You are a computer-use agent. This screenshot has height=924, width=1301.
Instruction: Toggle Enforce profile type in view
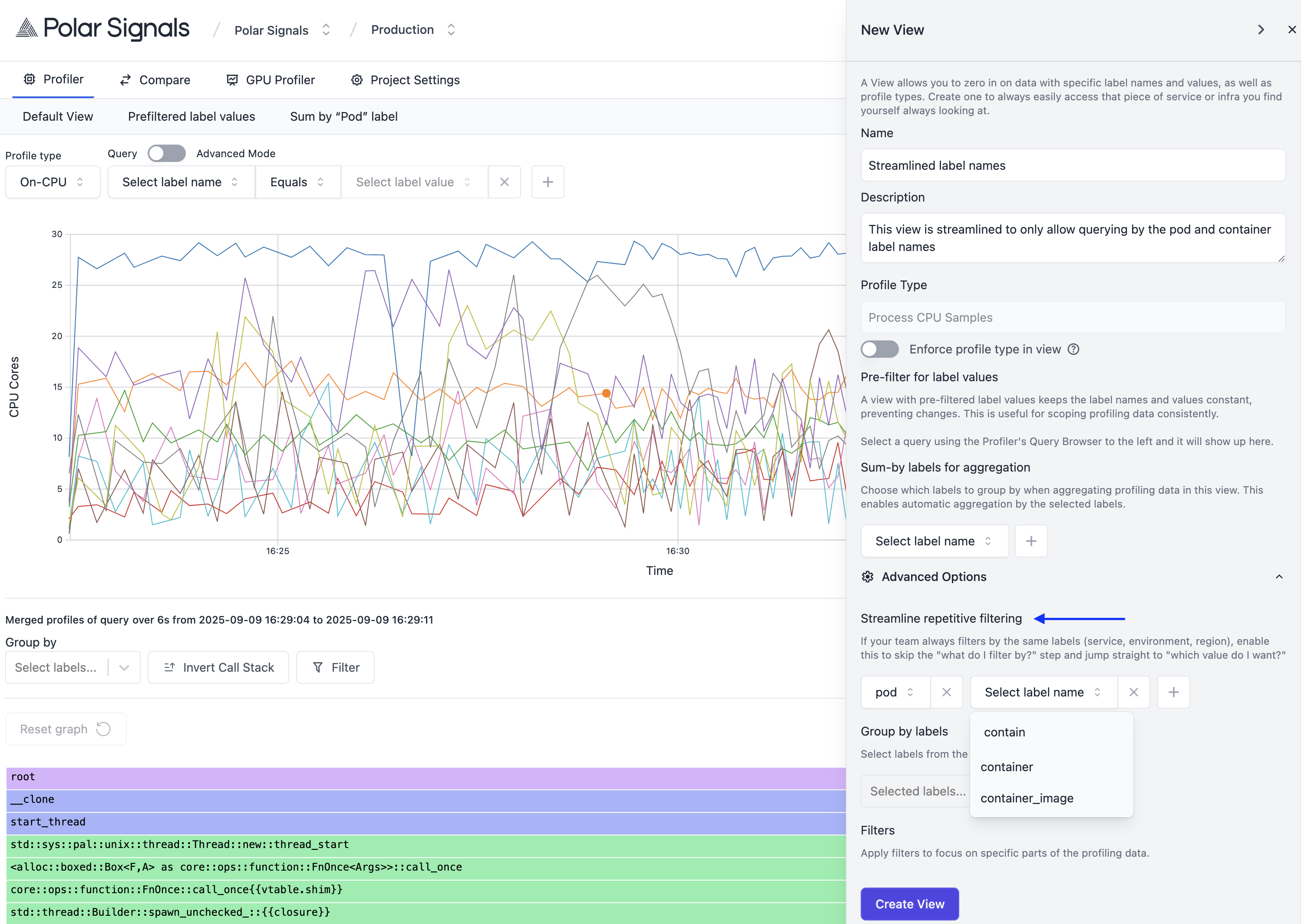879,350
